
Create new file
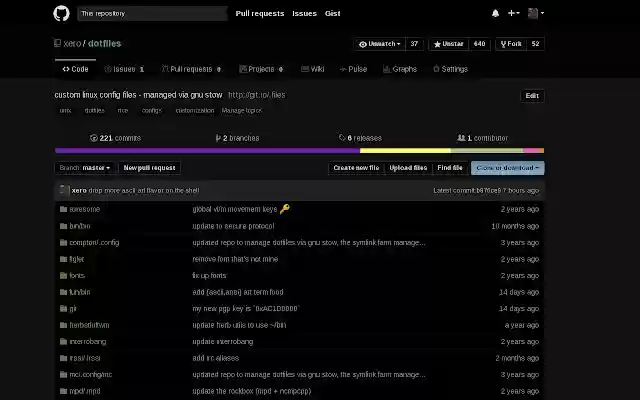[356, 168]
